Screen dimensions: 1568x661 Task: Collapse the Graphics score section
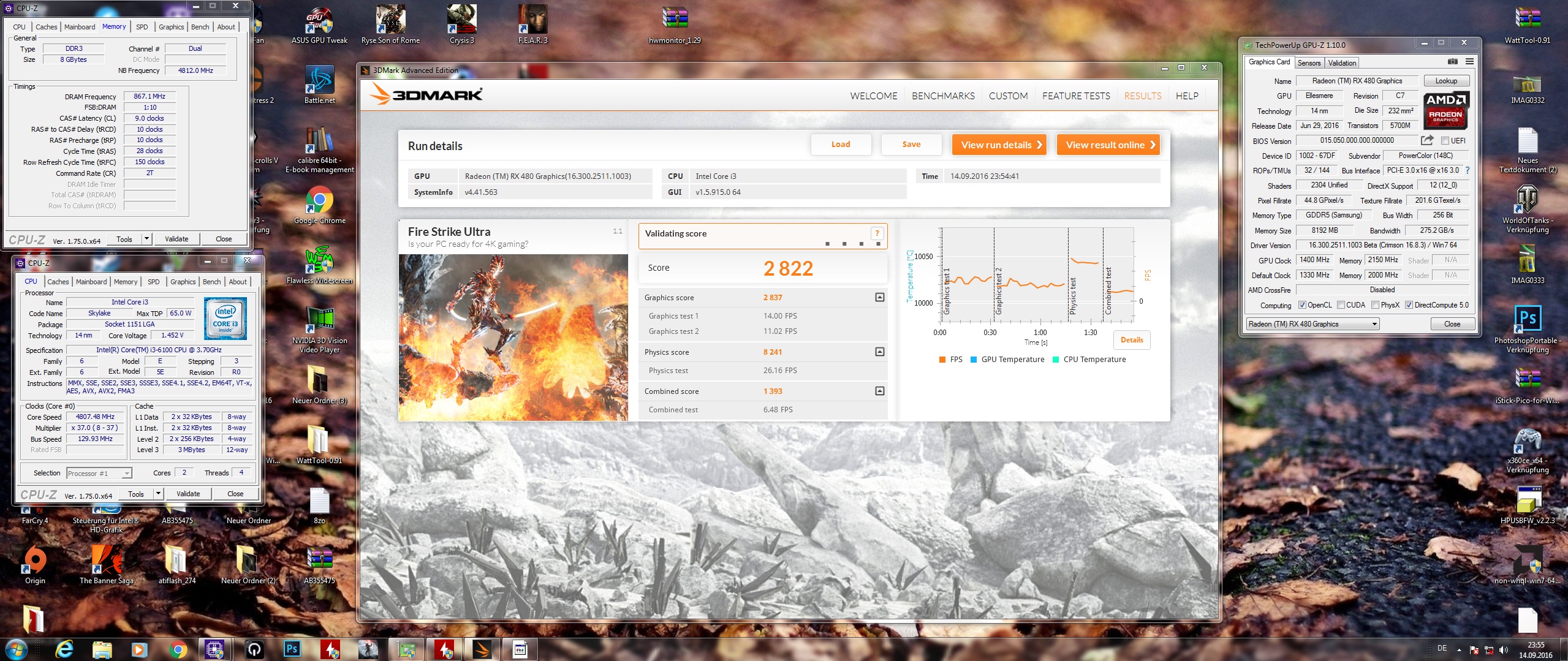click(879, 298)
